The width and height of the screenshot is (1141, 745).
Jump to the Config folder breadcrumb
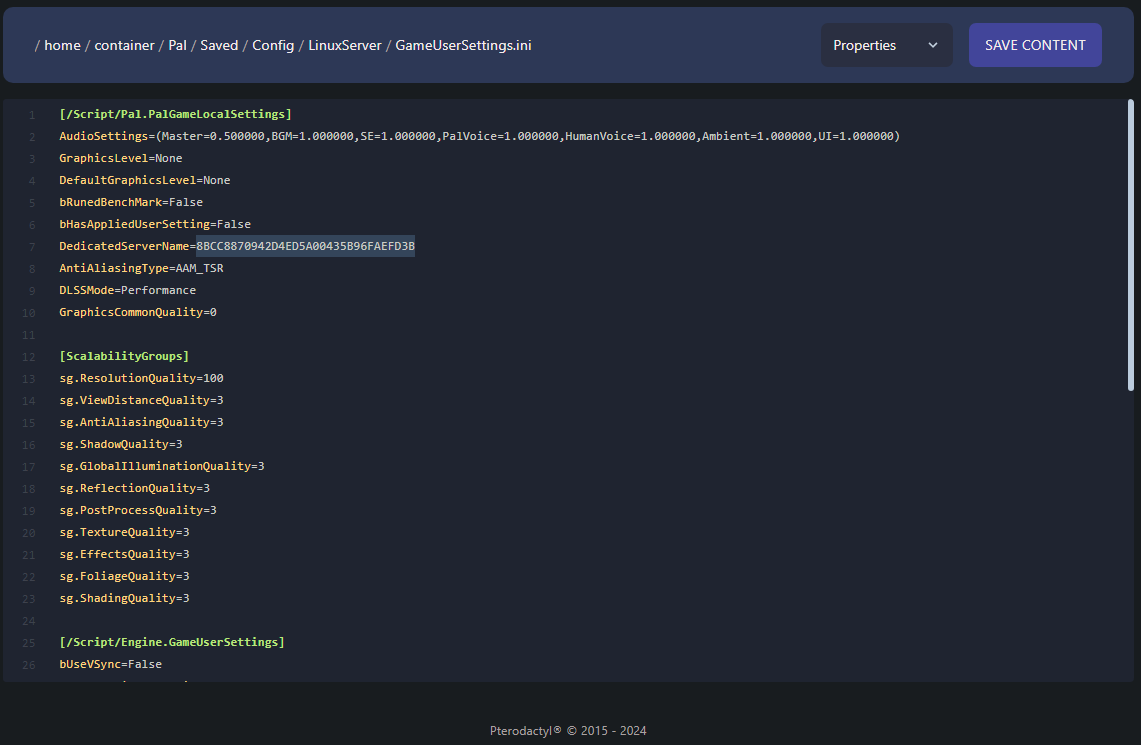coord(273,45)
